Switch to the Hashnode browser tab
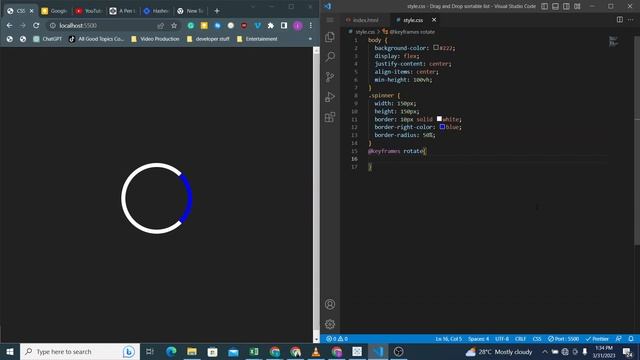 tap(156, 11)
